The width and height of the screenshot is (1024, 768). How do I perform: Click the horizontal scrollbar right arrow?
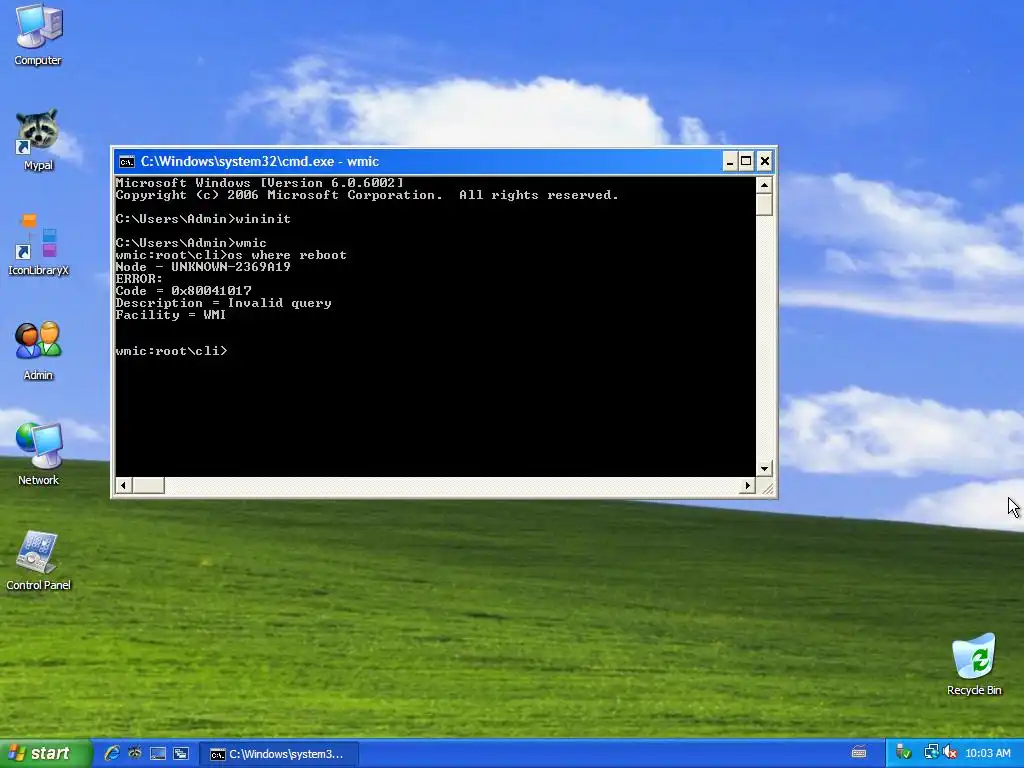[748, 485]
